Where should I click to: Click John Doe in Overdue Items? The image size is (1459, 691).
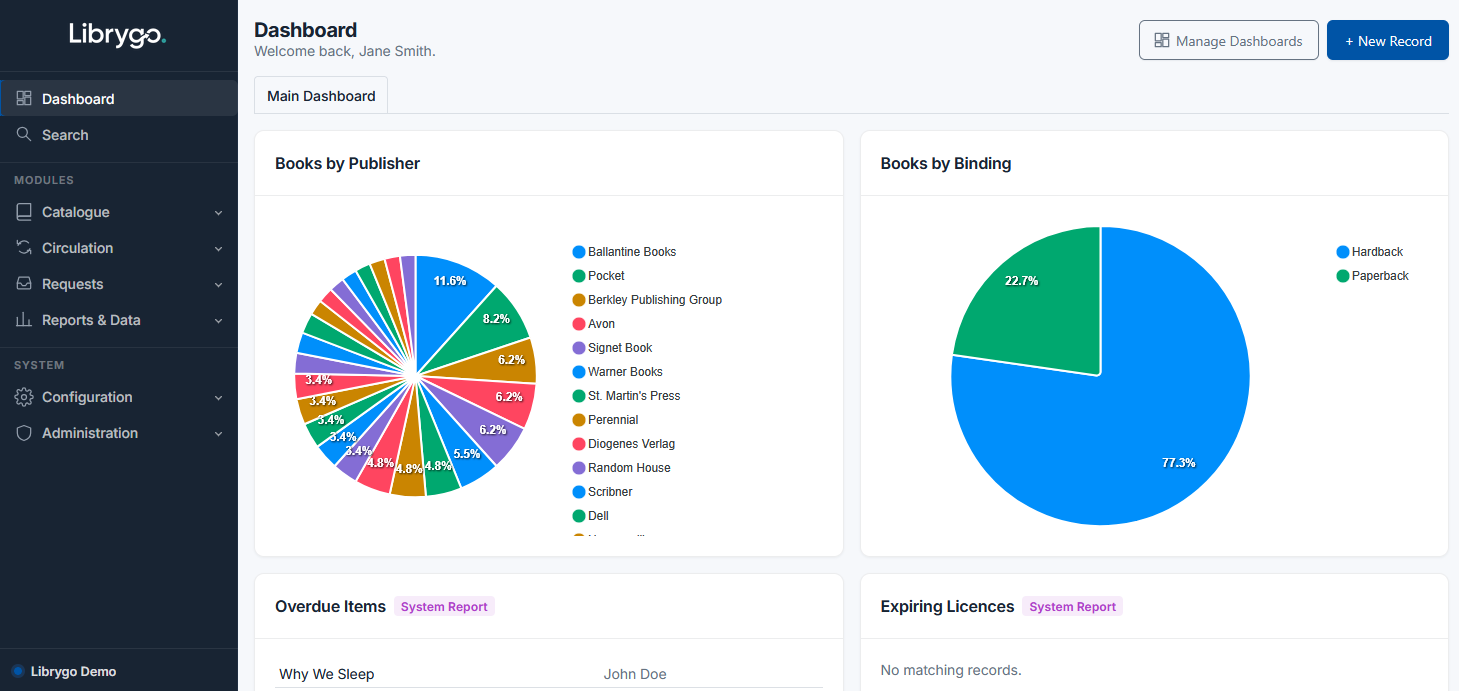tap(635, 674)
